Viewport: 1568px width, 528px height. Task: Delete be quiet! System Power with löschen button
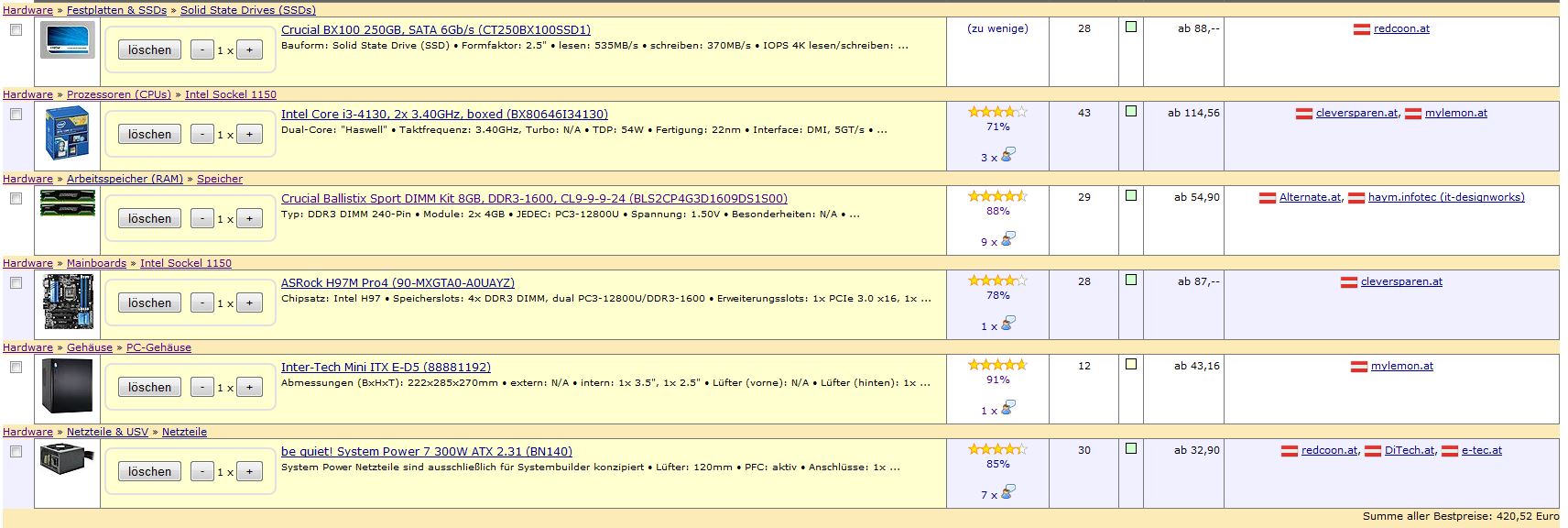pyautogui.click(x=149, y=471)
